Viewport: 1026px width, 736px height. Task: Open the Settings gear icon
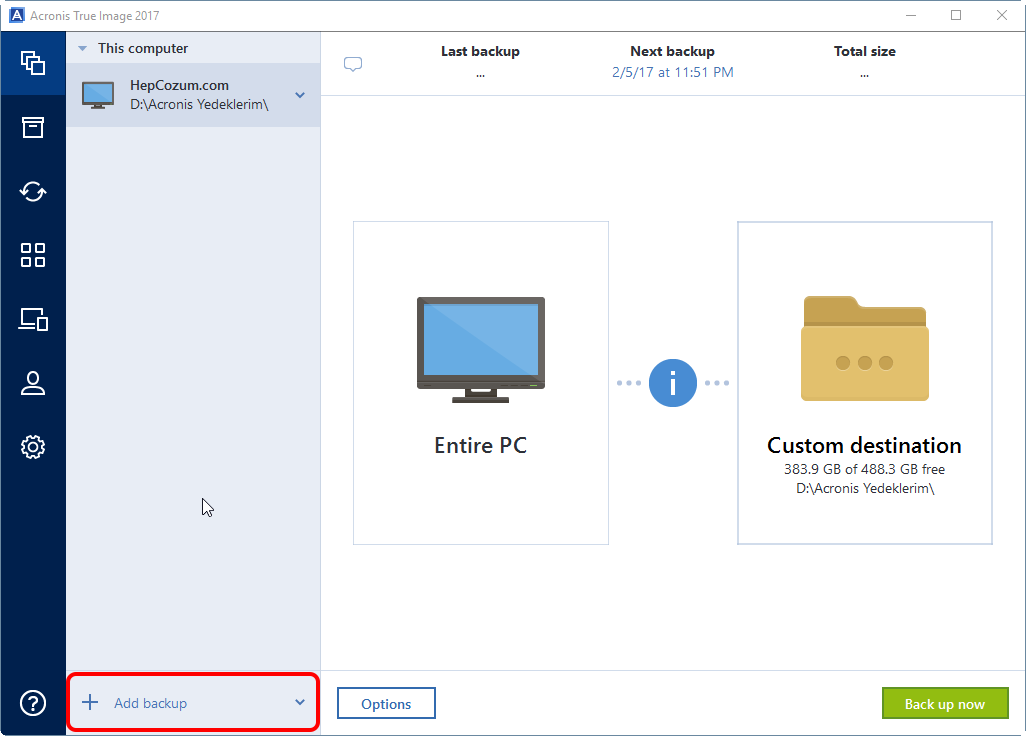pos(33,447)
